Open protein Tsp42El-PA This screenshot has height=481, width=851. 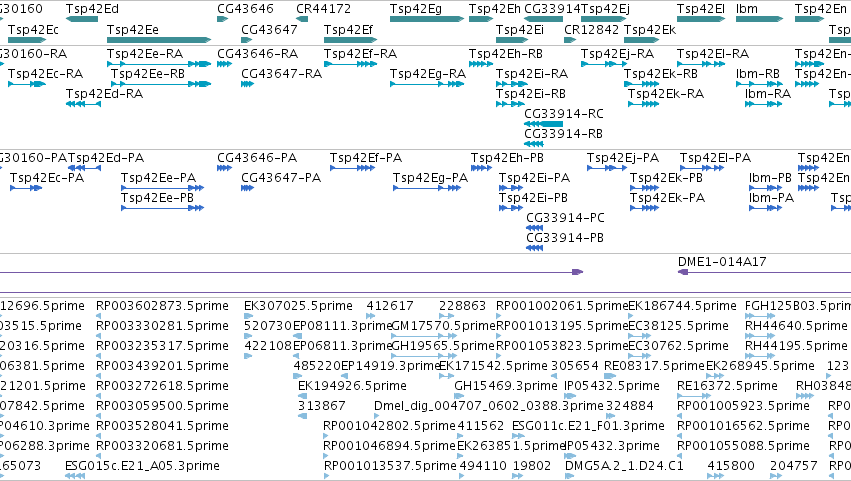(715, 158)
